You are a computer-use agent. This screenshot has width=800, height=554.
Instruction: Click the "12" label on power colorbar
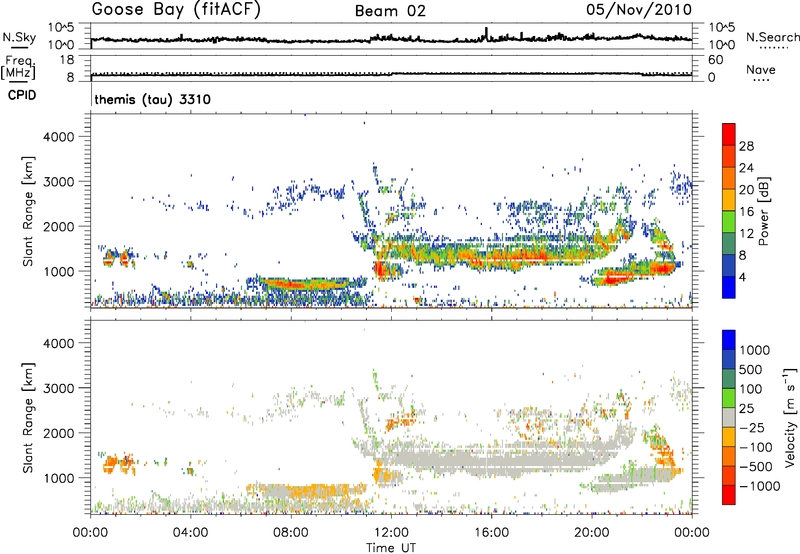point(746,234)
